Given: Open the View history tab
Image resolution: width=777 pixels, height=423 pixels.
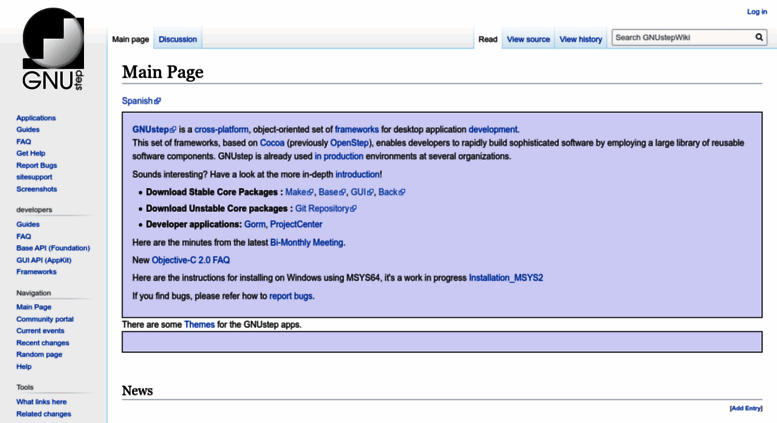Looking at the screenshot, I should (581, 39).
